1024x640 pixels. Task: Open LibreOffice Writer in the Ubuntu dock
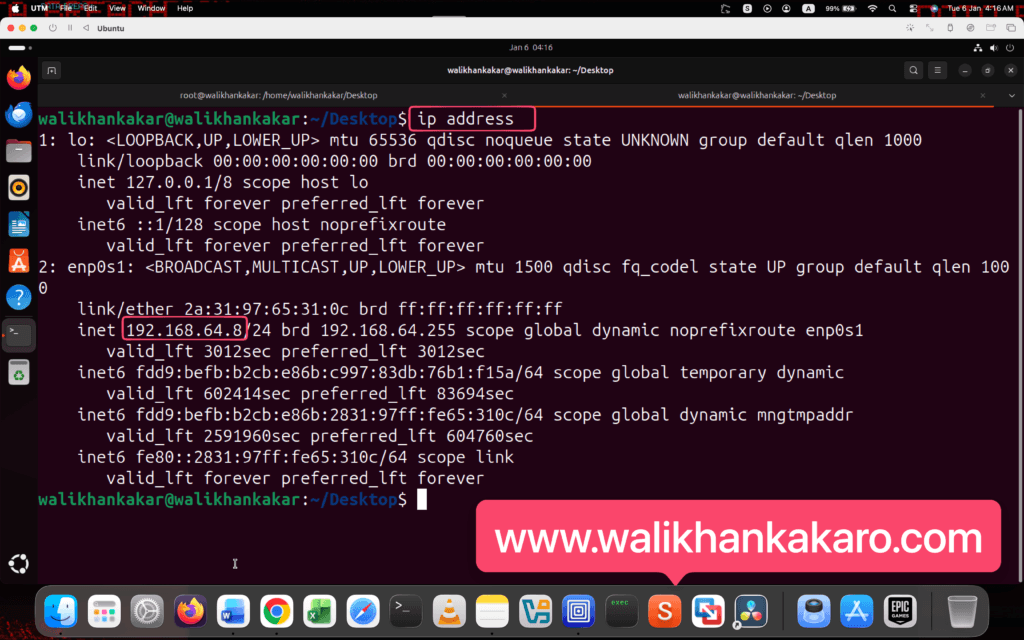(18, 224)
